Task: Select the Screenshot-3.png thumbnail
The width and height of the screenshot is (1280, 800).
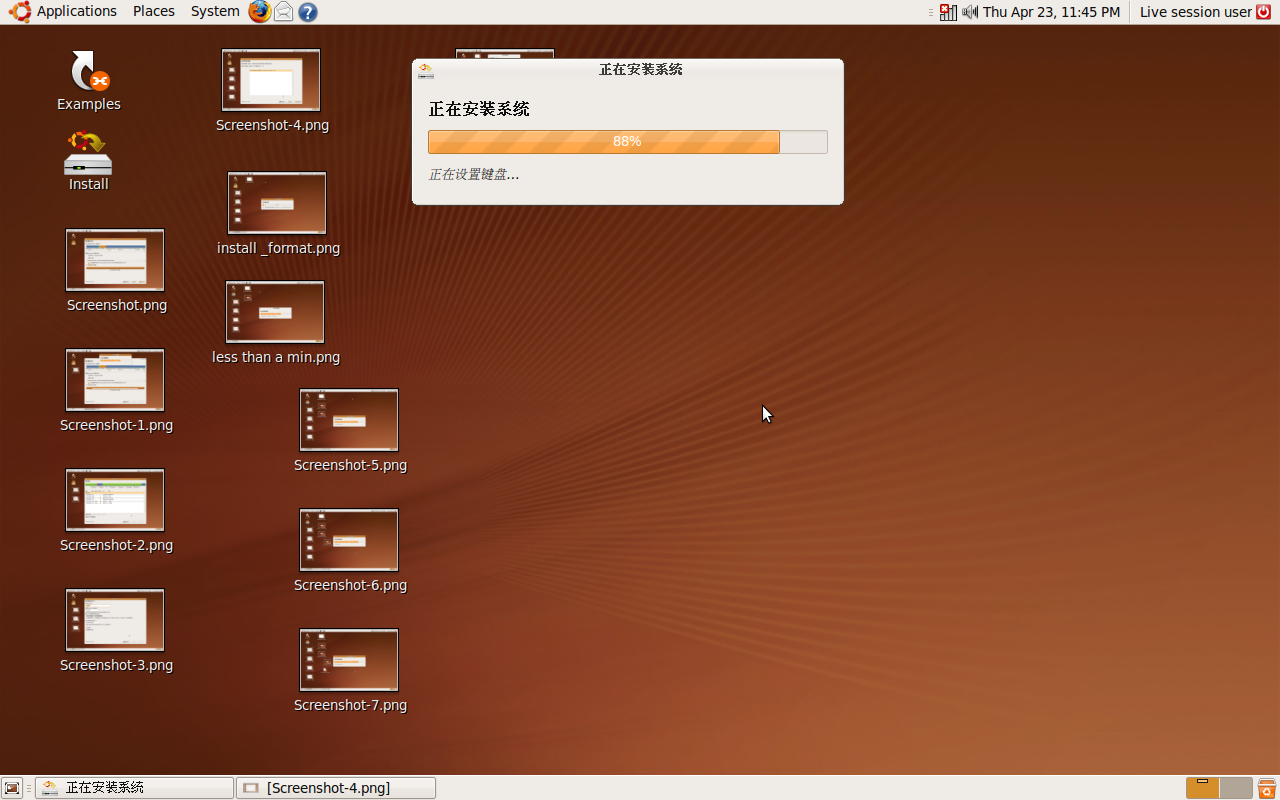Action: point(115,620)
